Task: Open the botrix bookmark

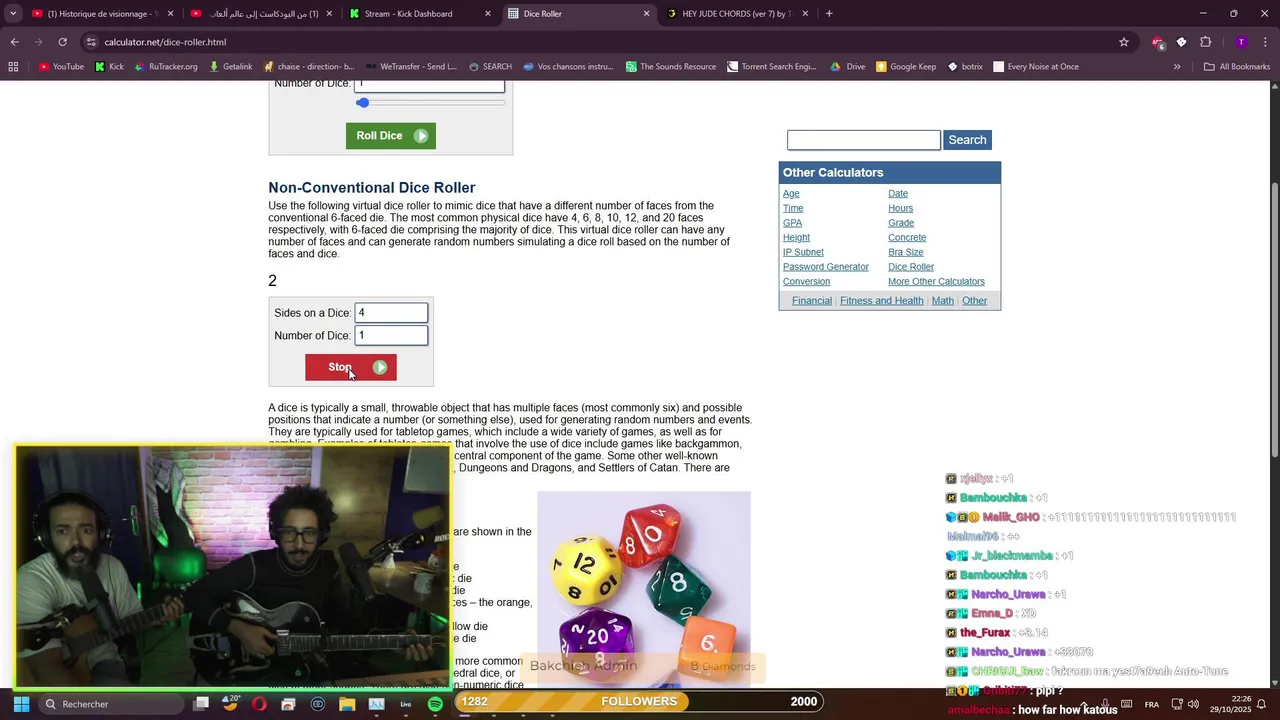Action: pyautogui.click(x=964, y=67)
